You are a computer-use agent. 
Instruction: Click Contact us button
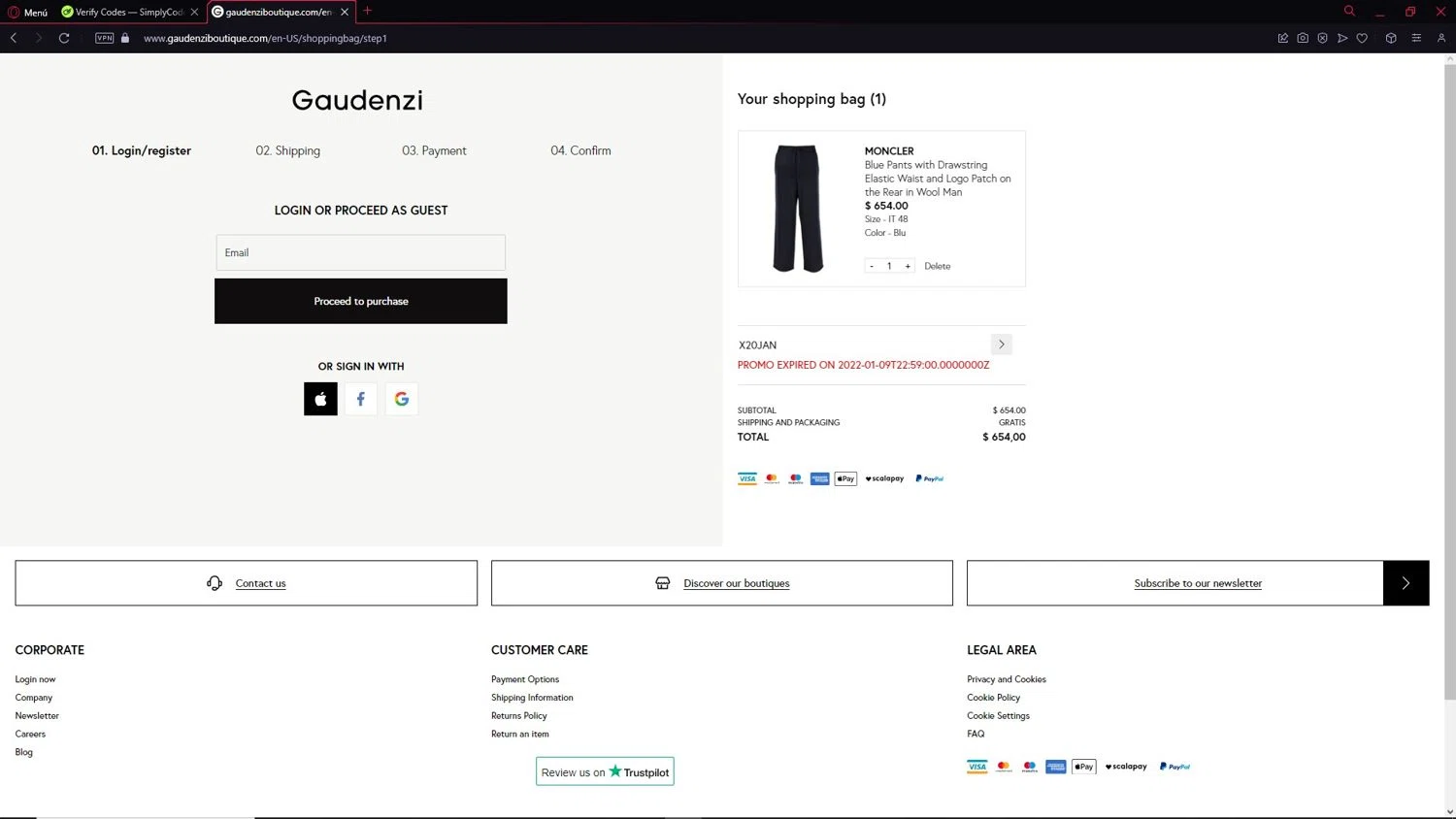point(247,583)
